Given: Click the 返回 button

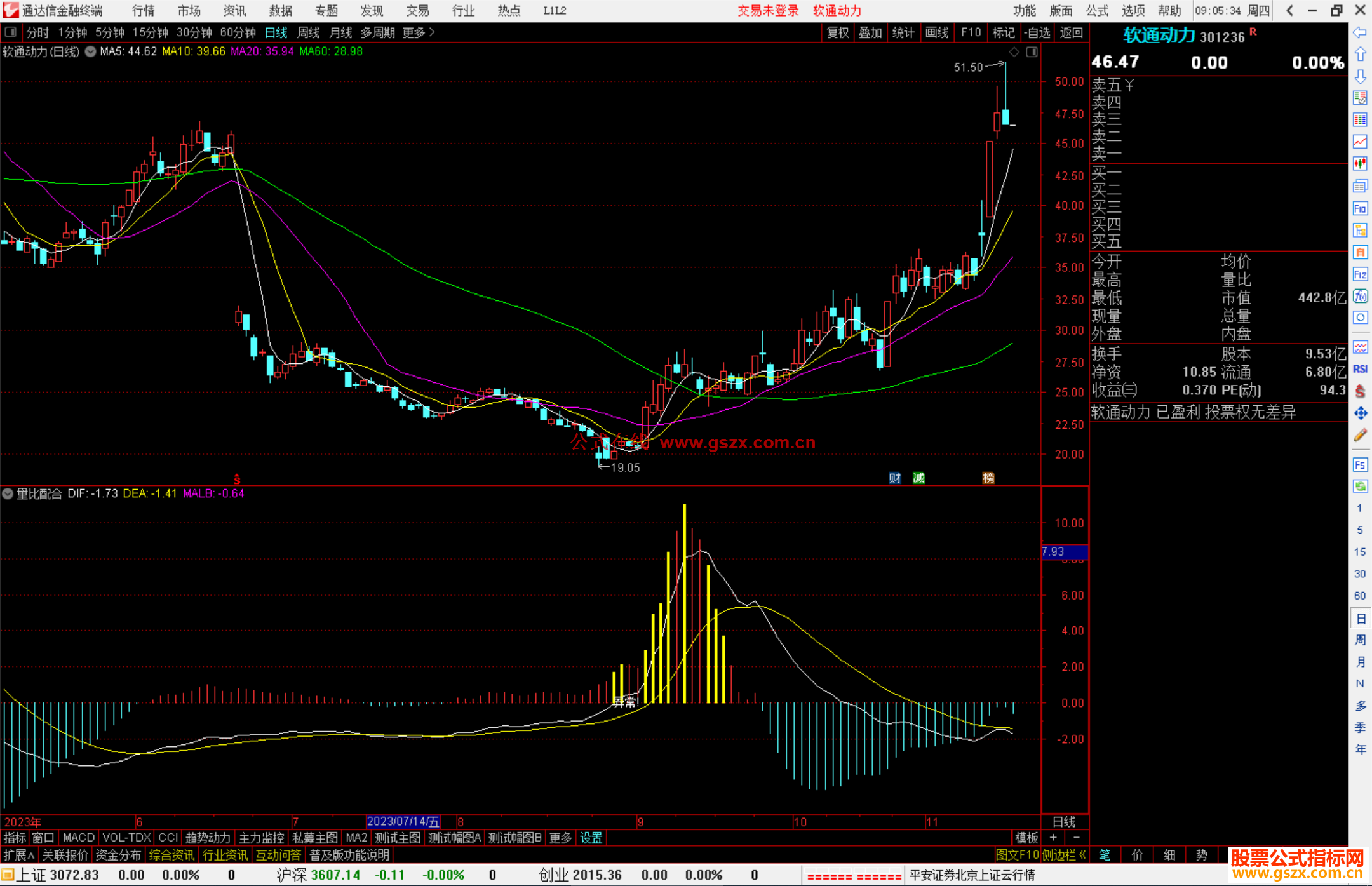Looking at the screenshot, I should [x=1071, y=32].
